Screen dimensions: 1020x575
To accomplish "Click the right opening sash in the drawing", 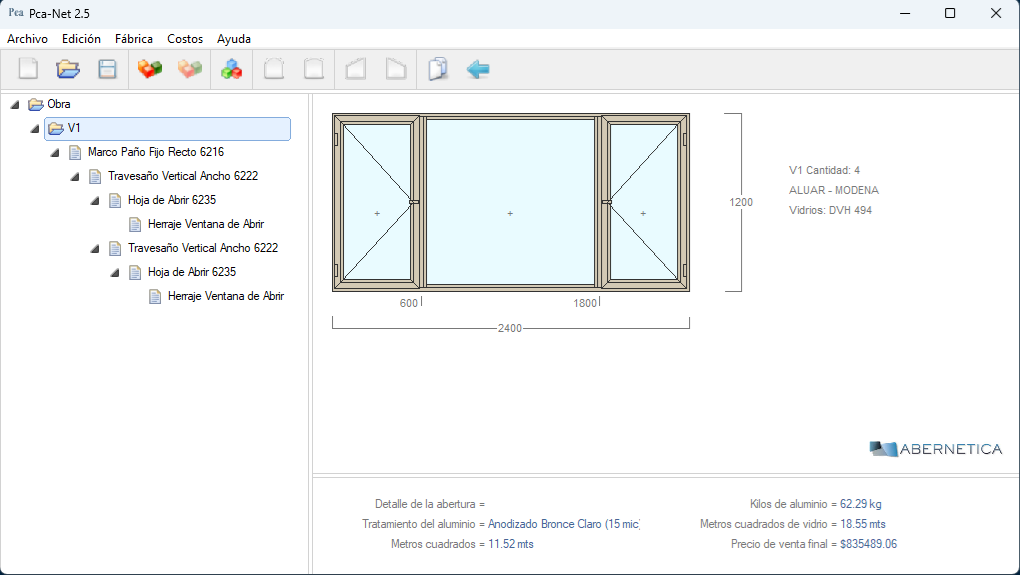I will tap(644, 202).
